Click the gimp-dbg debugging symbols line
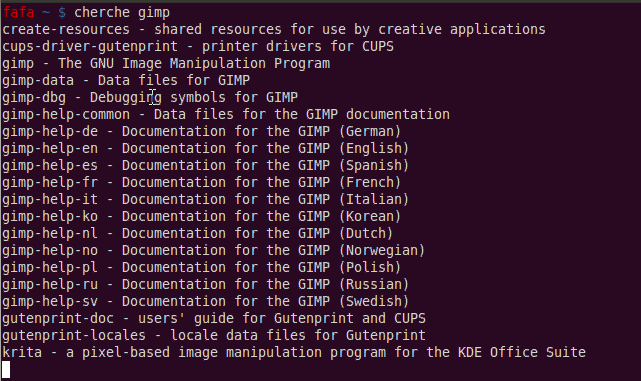The width and height of the screenshot is (641, 381). 150,98
